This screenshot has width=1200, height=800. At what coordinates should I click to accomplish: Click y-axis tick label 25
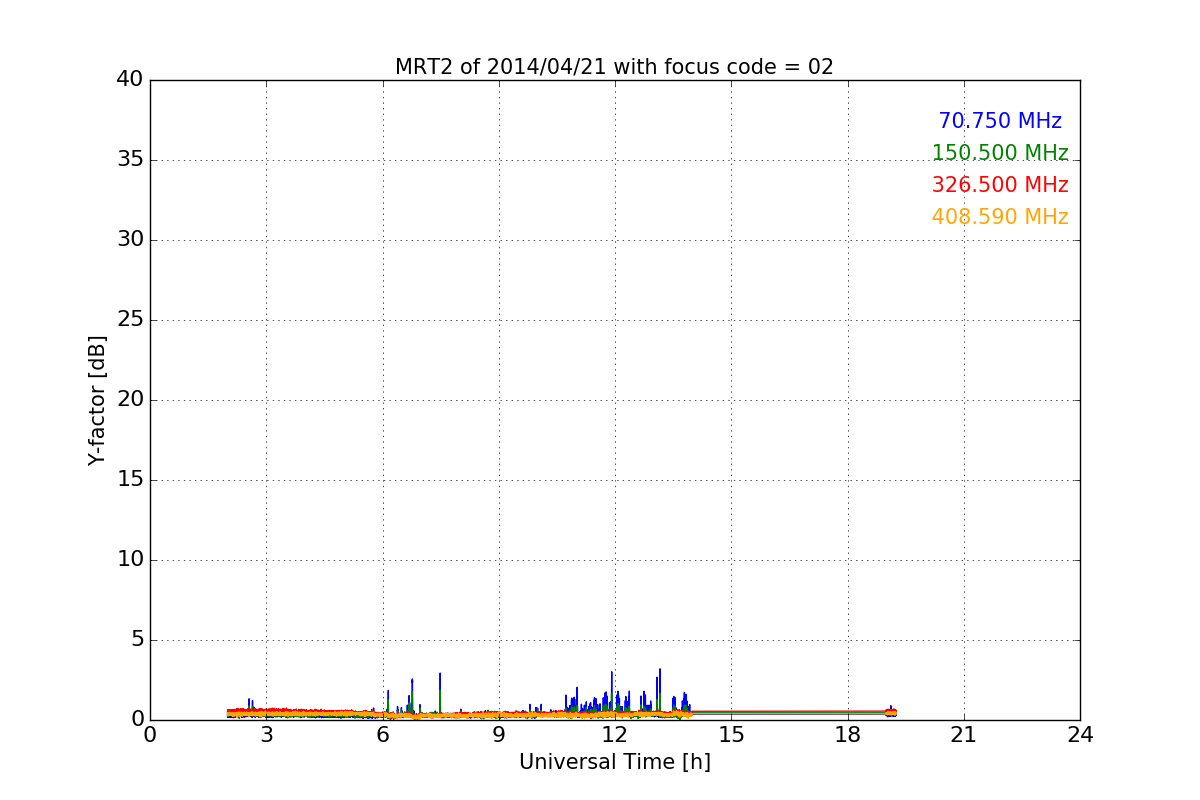click(x=130, y=320)
